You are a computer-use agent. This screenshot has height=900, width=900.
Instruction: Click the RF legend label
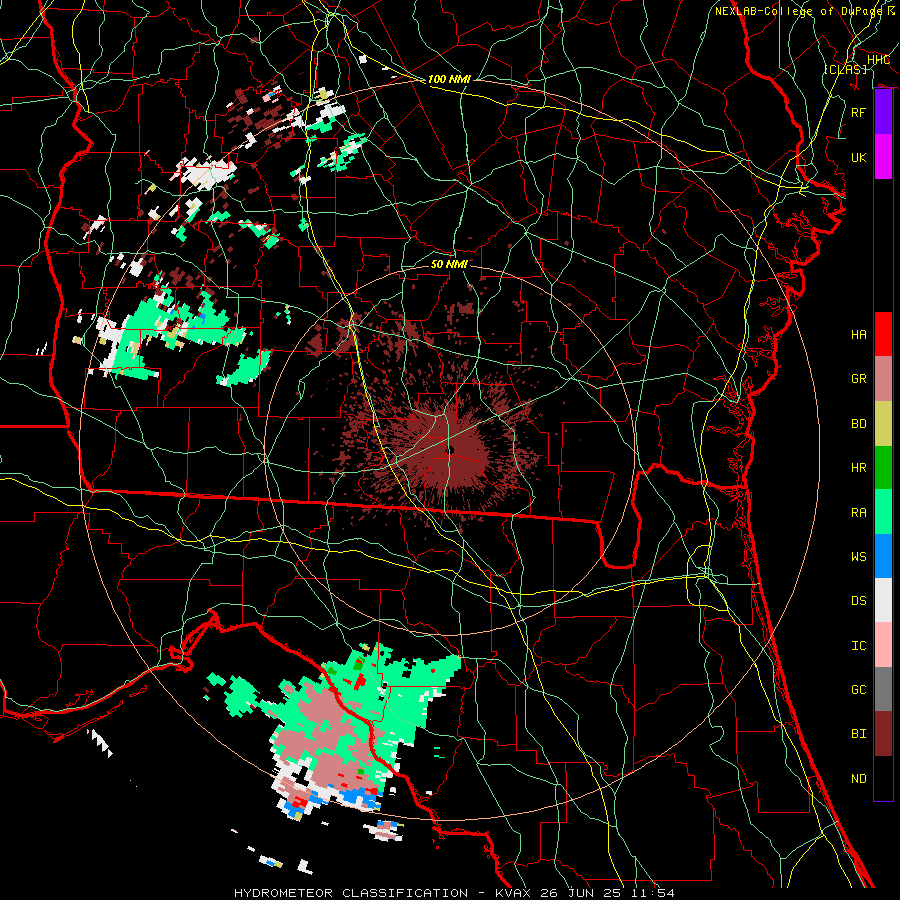[x=859, y=112]
